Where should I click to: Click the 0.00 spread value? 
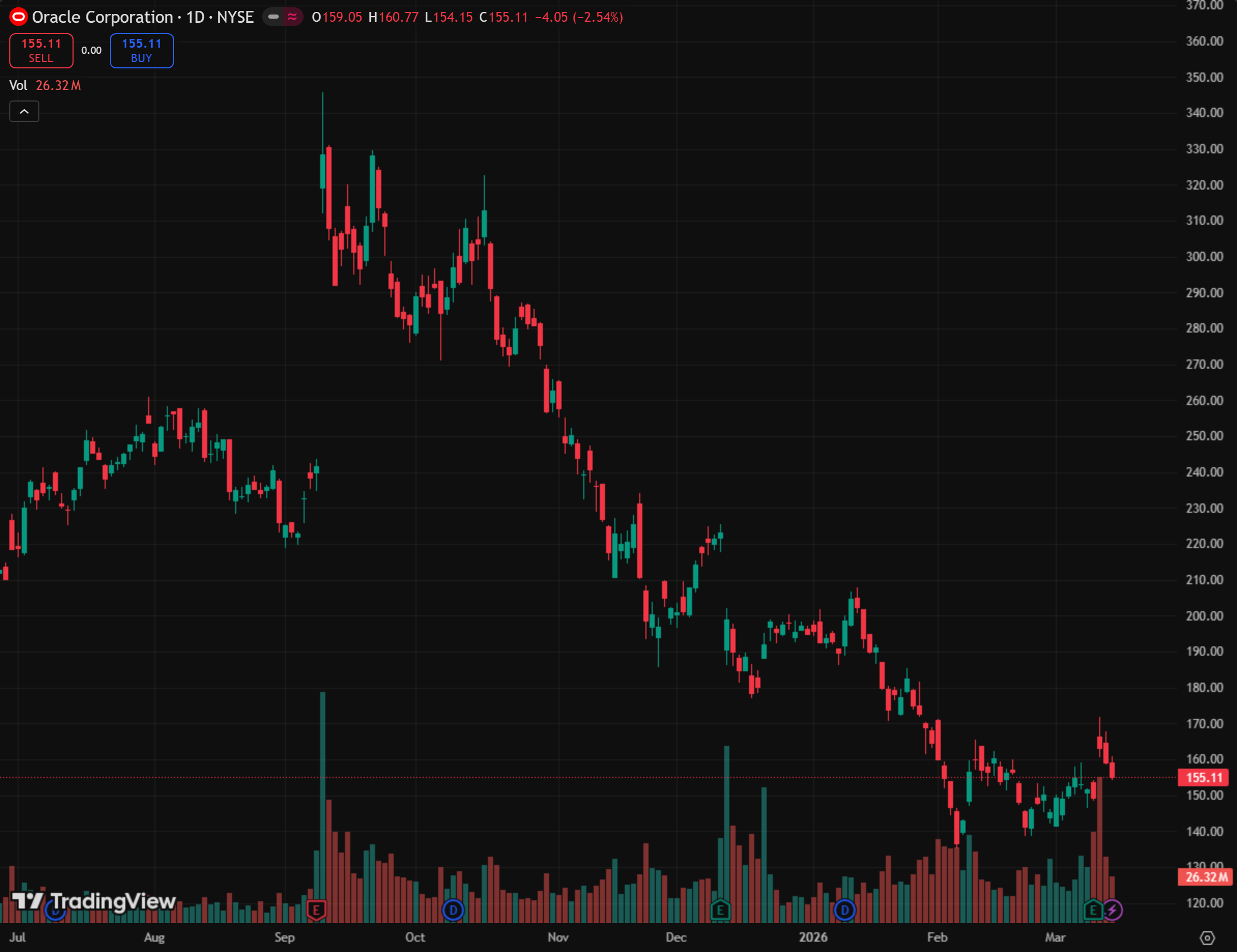[91, 50]
